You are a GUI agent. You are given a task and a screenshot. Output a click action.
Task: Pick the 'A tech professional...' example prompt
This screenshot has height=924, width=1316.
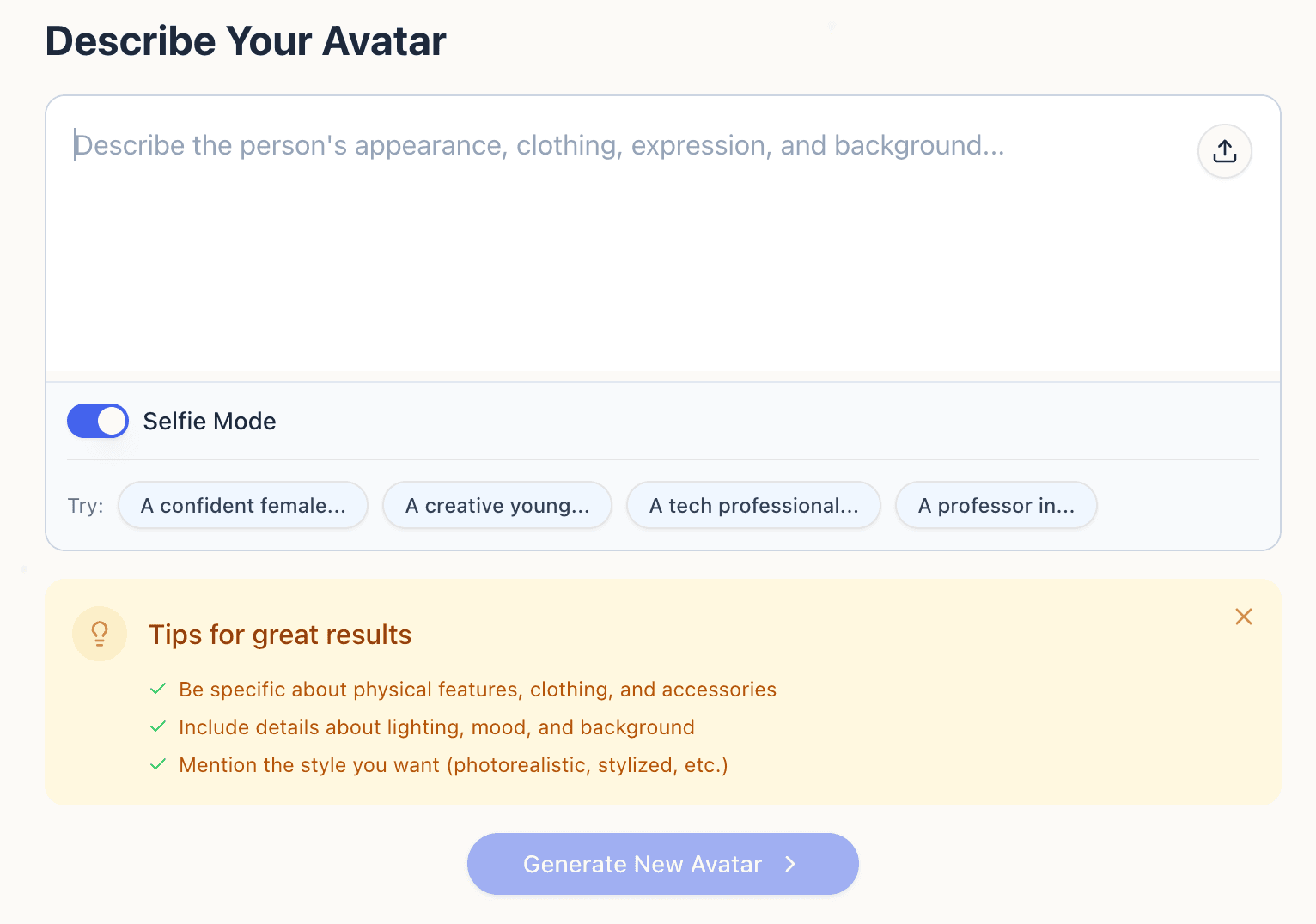(753, 506)
